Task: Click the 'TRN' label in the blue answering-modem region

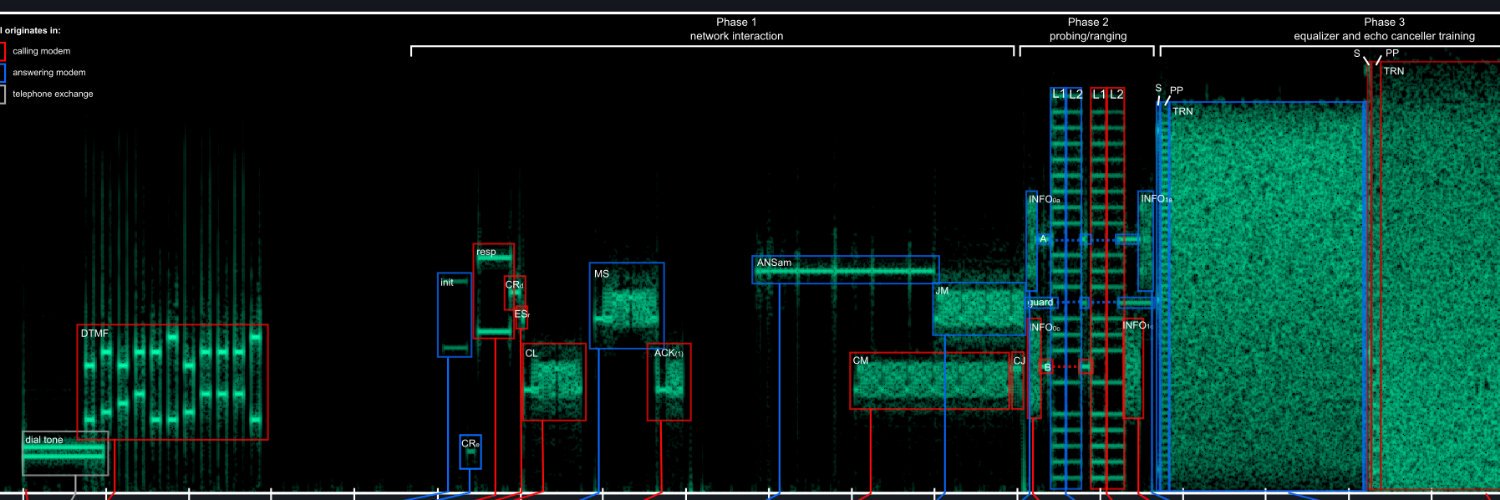Action: (1182, 111)
